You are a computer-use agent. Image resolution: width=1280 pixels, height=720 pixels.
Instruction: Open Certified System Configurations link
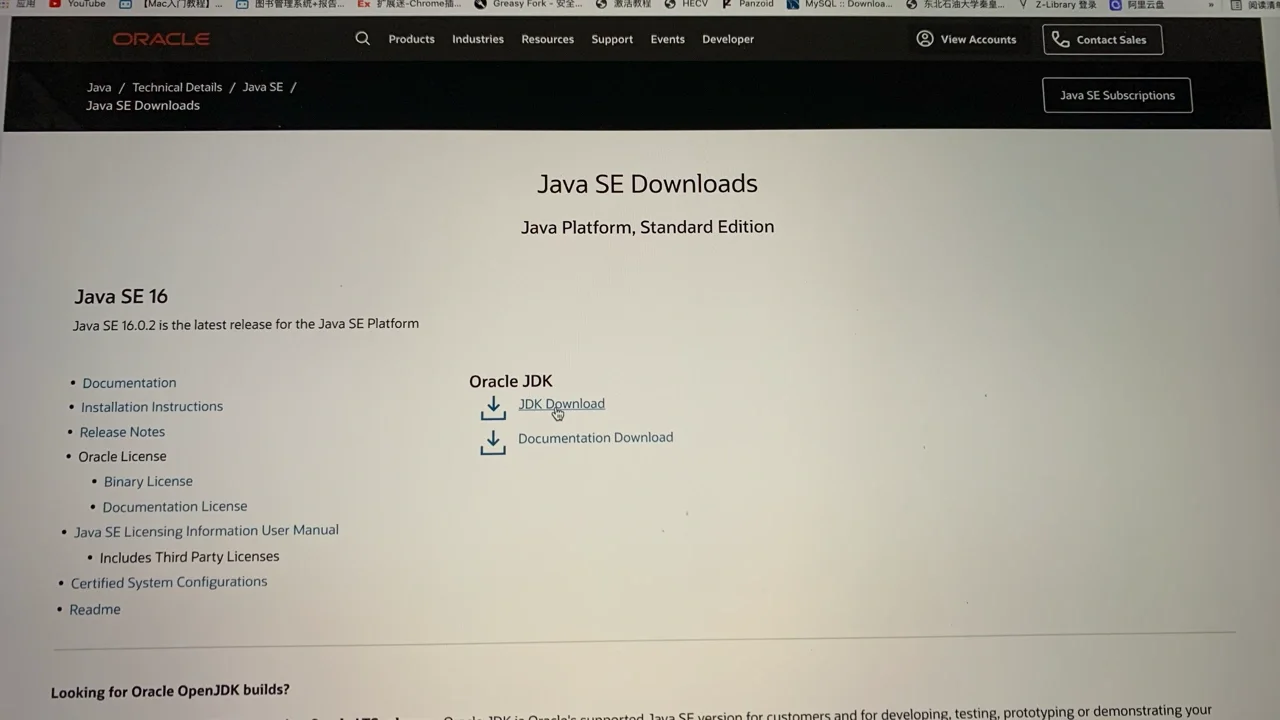(x=169, y=582)
